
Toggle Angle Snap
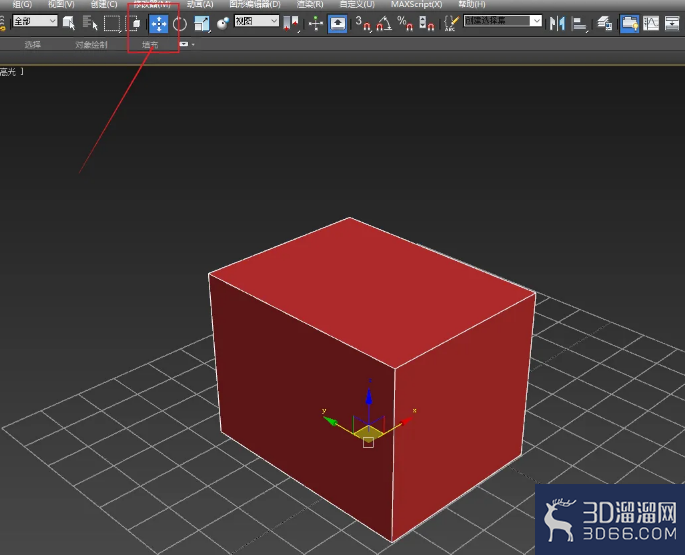pyautogui.click(x=384, y=23)
